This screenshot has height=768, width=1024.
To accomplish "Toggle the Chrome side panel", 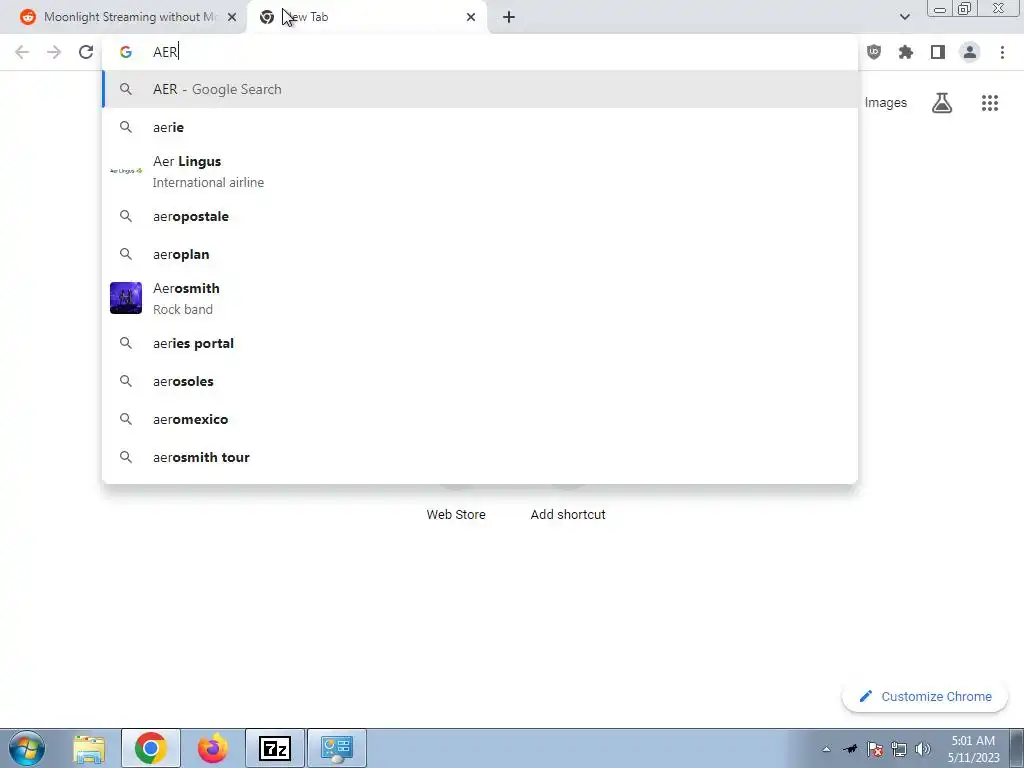I will (x=938, y=52).
